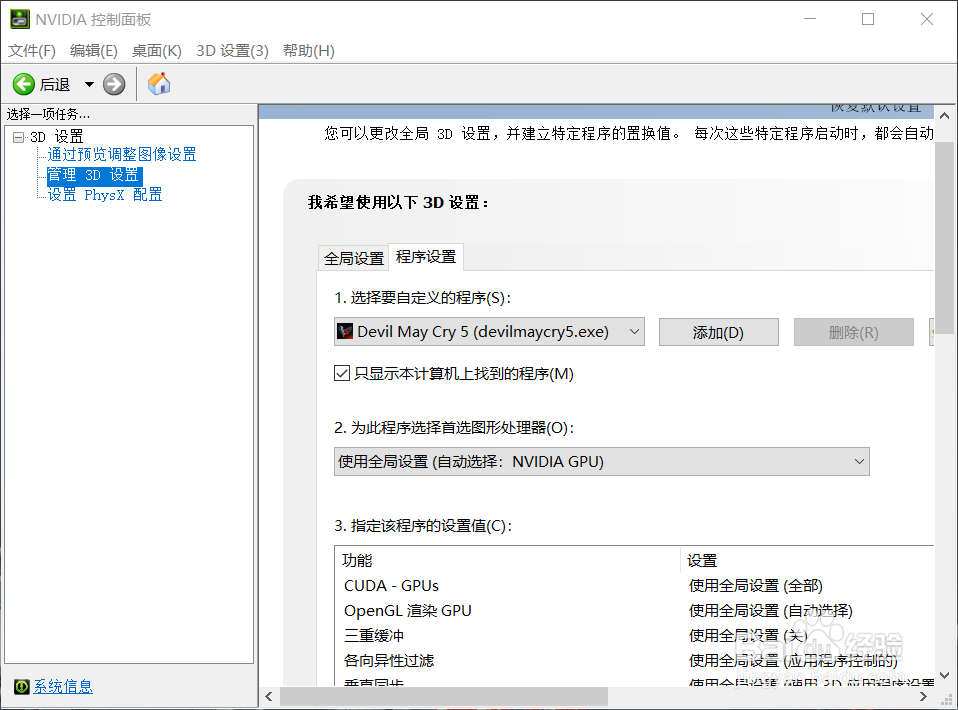Open the 3D 设置(3) menu

[x=232, y=51]
